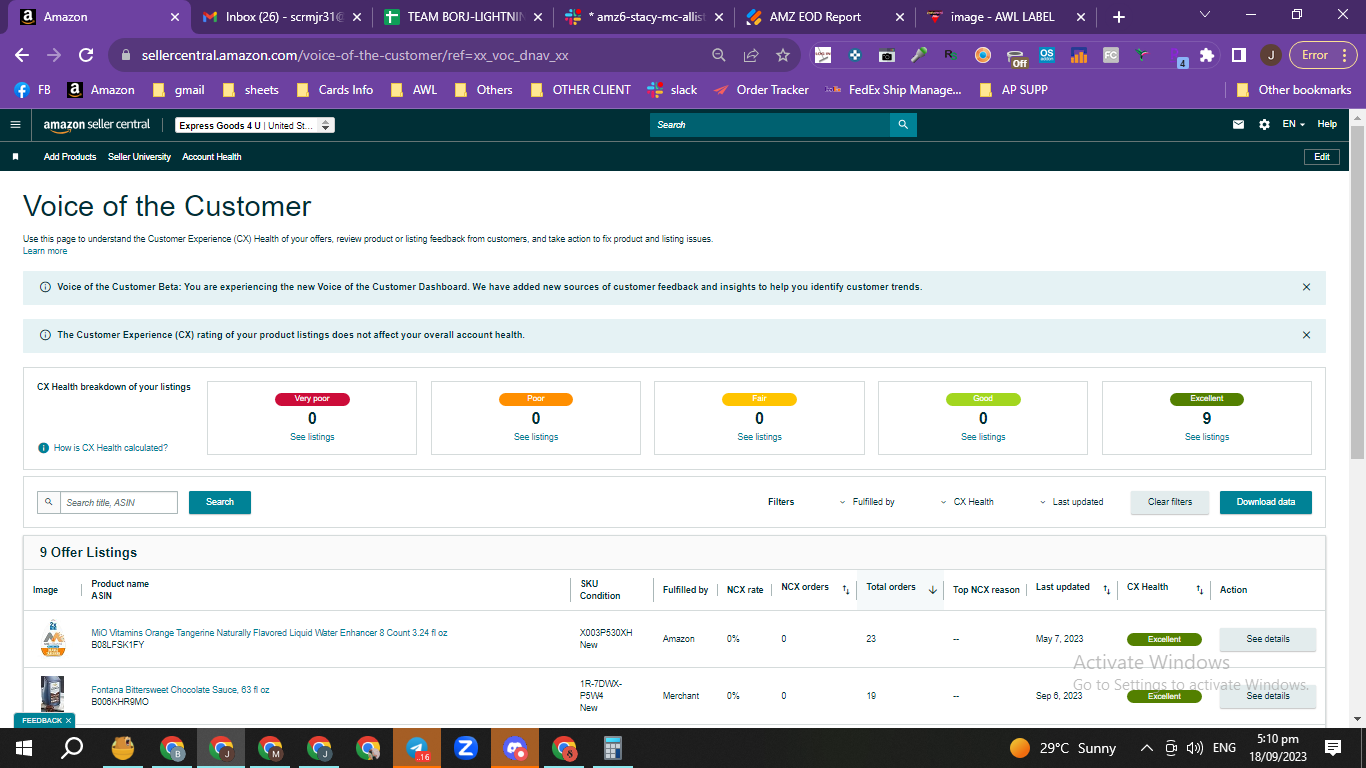Click the Search title, ASIN input field
Screen dimensions: 1366x768
(119, 502)
